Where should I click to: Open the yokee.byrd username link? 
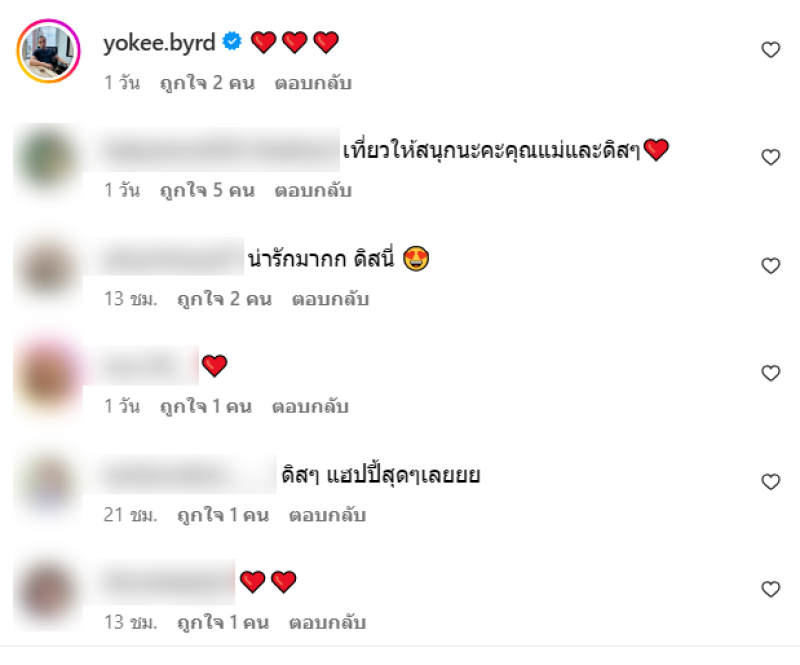[x=159, y=43]
